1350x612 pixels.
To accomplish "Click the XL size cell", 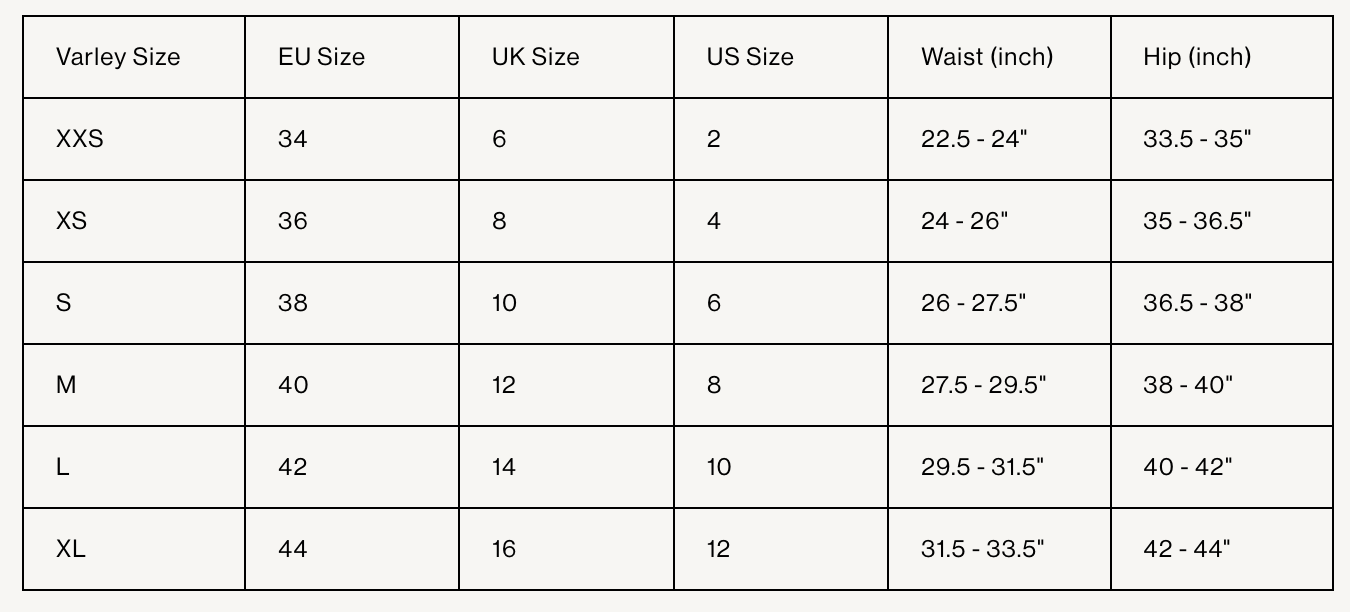I will (134, 549).
